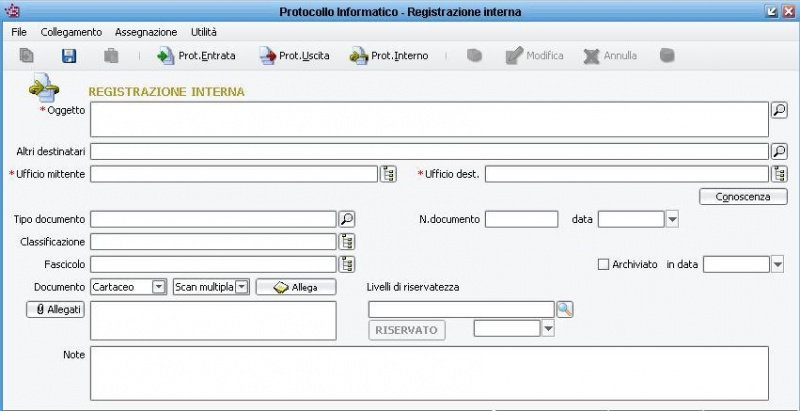Click the Prot.Interno toolbar icon

(x=359, y=56)
